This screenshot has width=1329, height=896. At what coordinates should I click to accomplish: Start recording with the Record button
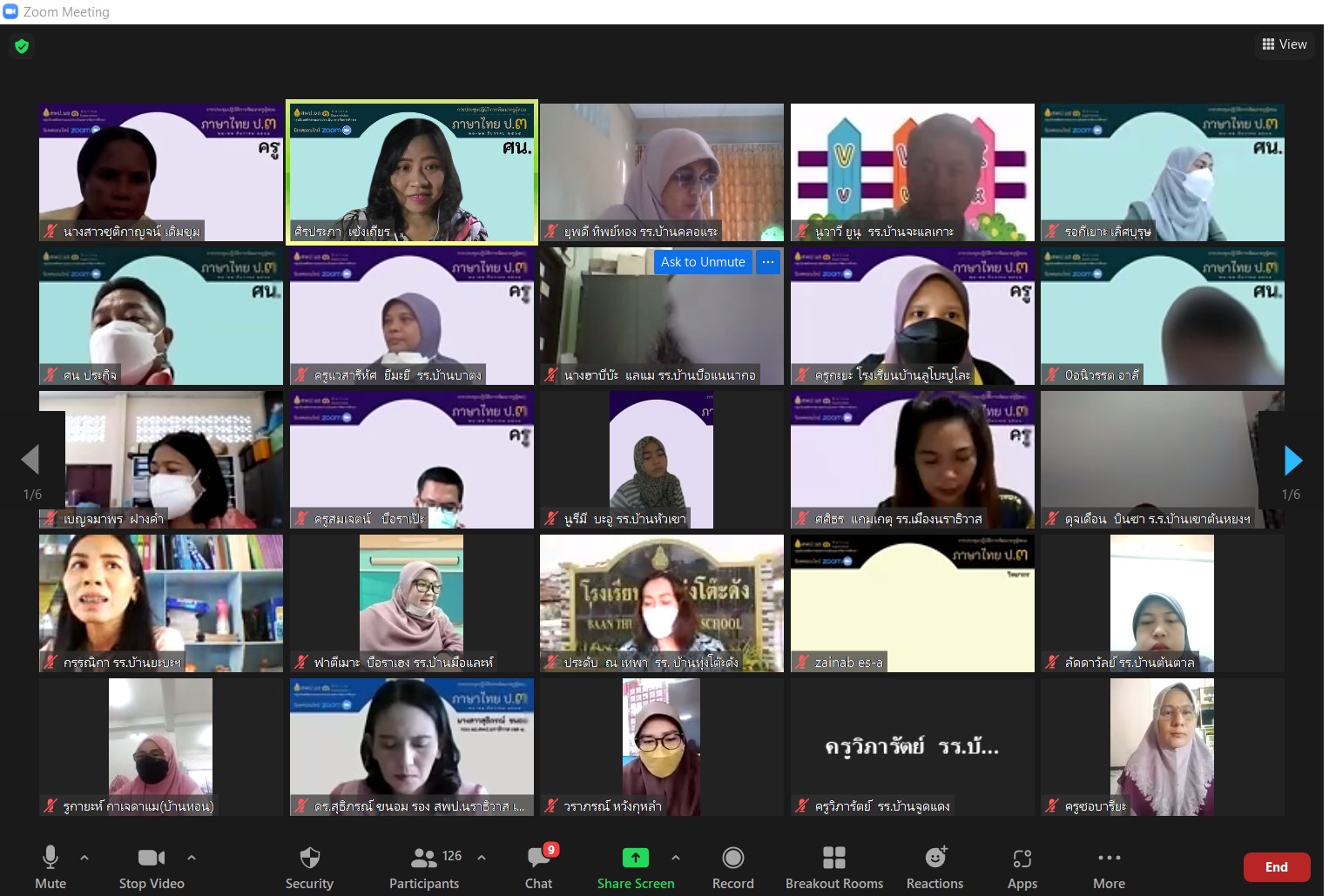(732, 859)
